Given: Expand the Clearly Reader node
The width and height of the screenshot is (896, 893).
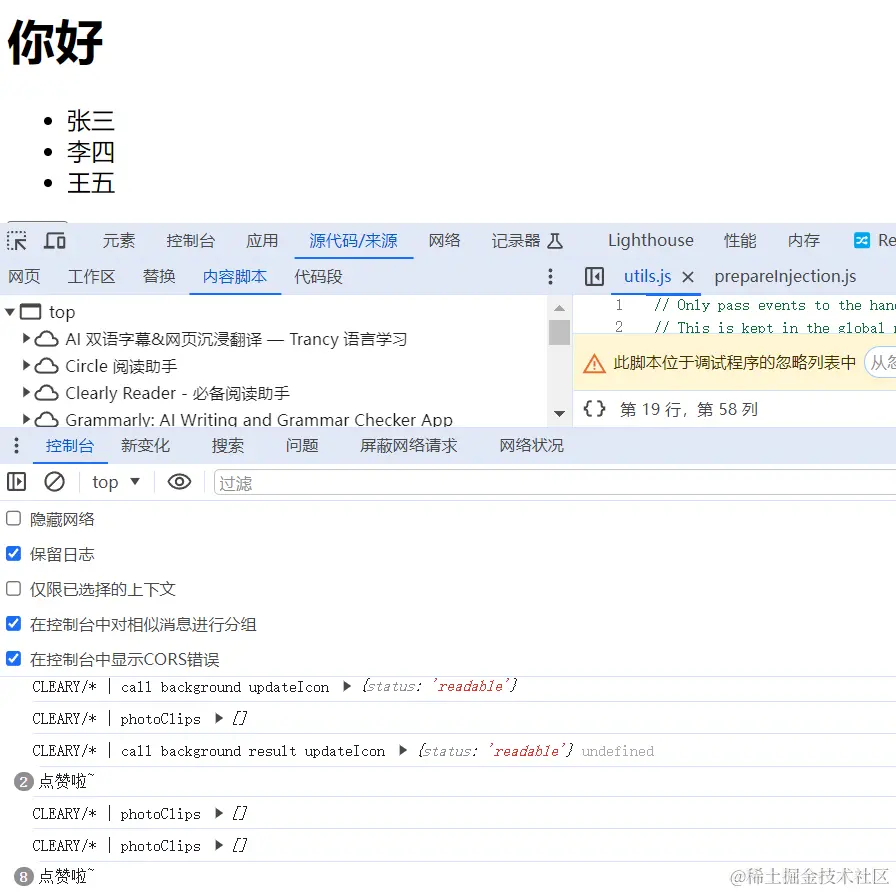Looking at the screenshot, I should coord(26,392).
